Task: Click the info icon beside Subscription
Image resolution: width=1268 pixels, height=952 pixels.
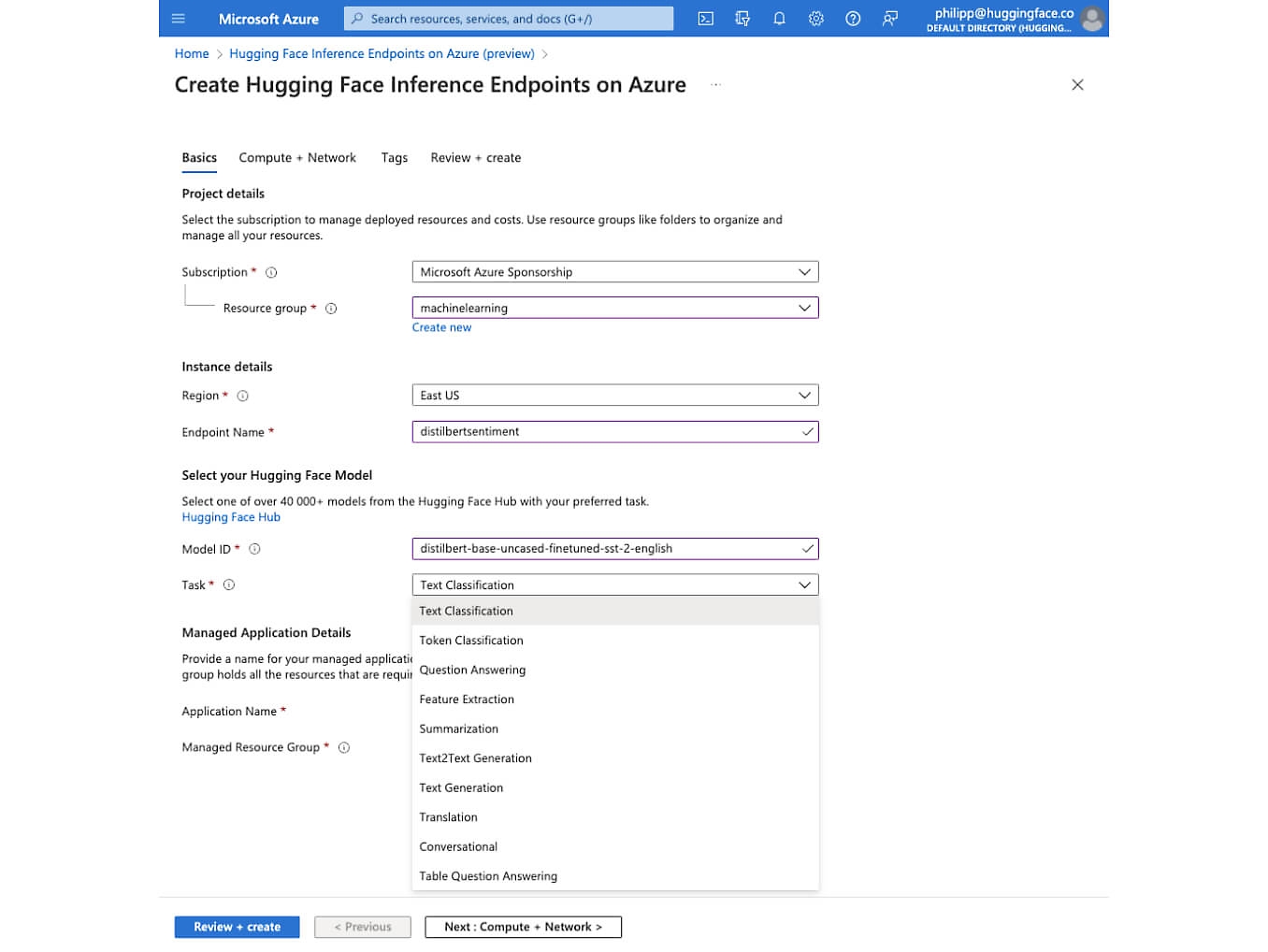Action: click(x=271, y=273)
